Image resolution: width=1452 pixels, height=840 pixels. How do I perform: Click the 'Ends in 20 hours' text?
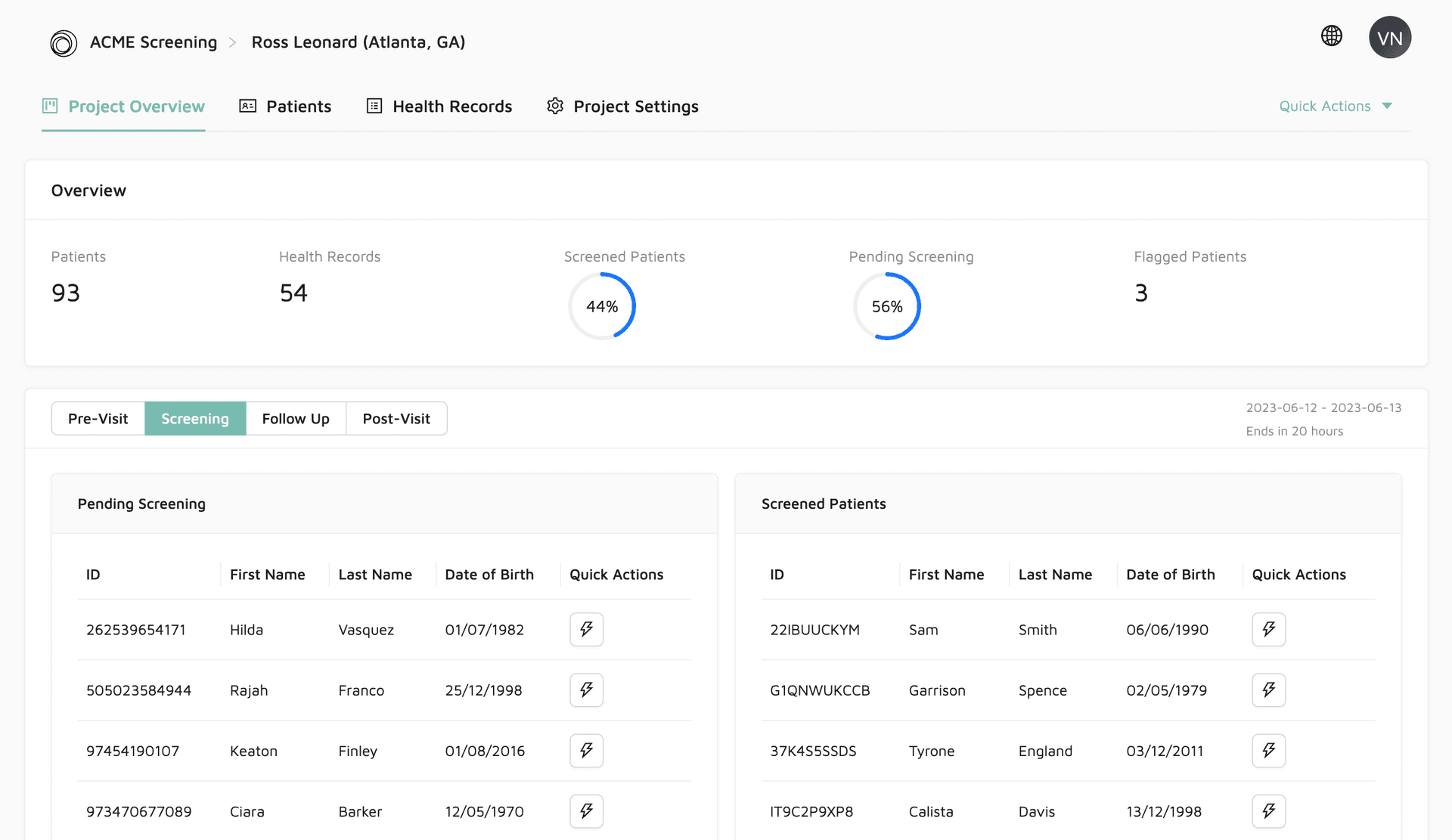(1295, 432)
